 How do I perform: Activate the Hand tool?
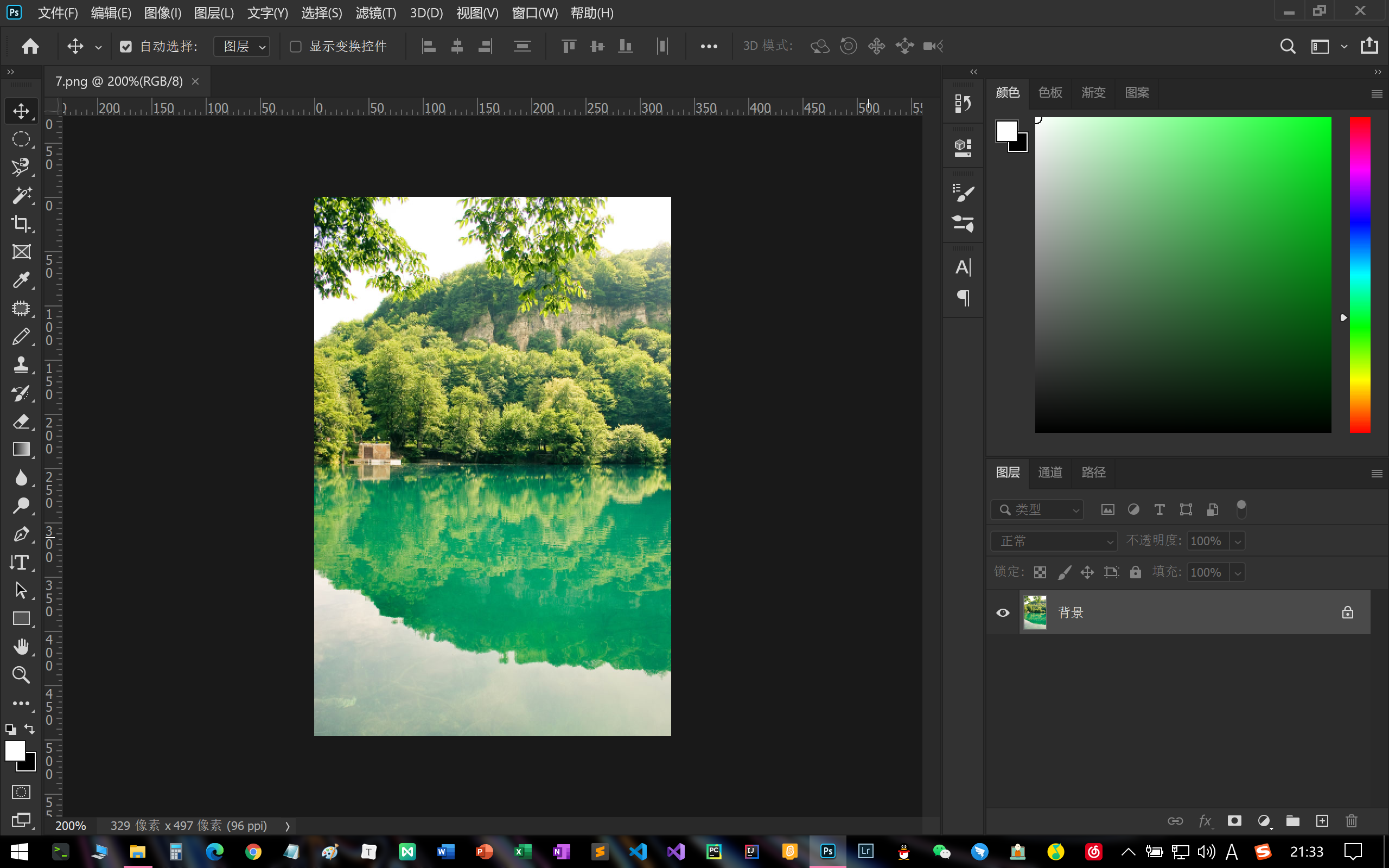(21, 647)
